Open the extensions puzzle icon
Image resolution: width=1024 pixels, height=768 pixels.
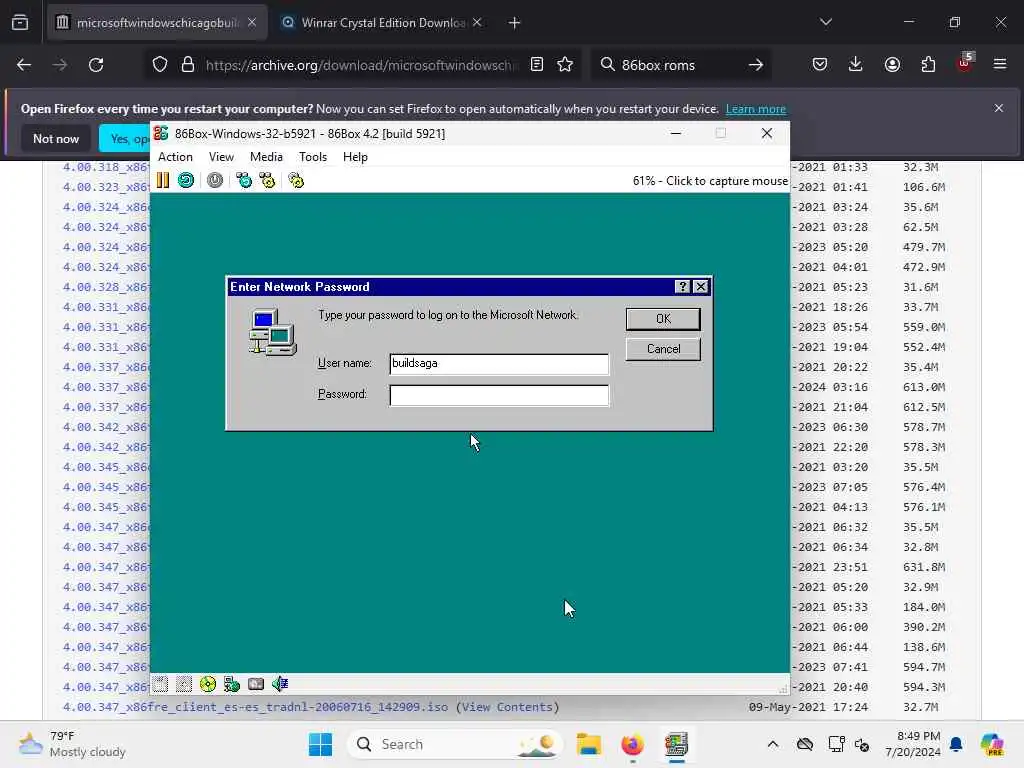(928, 64)
